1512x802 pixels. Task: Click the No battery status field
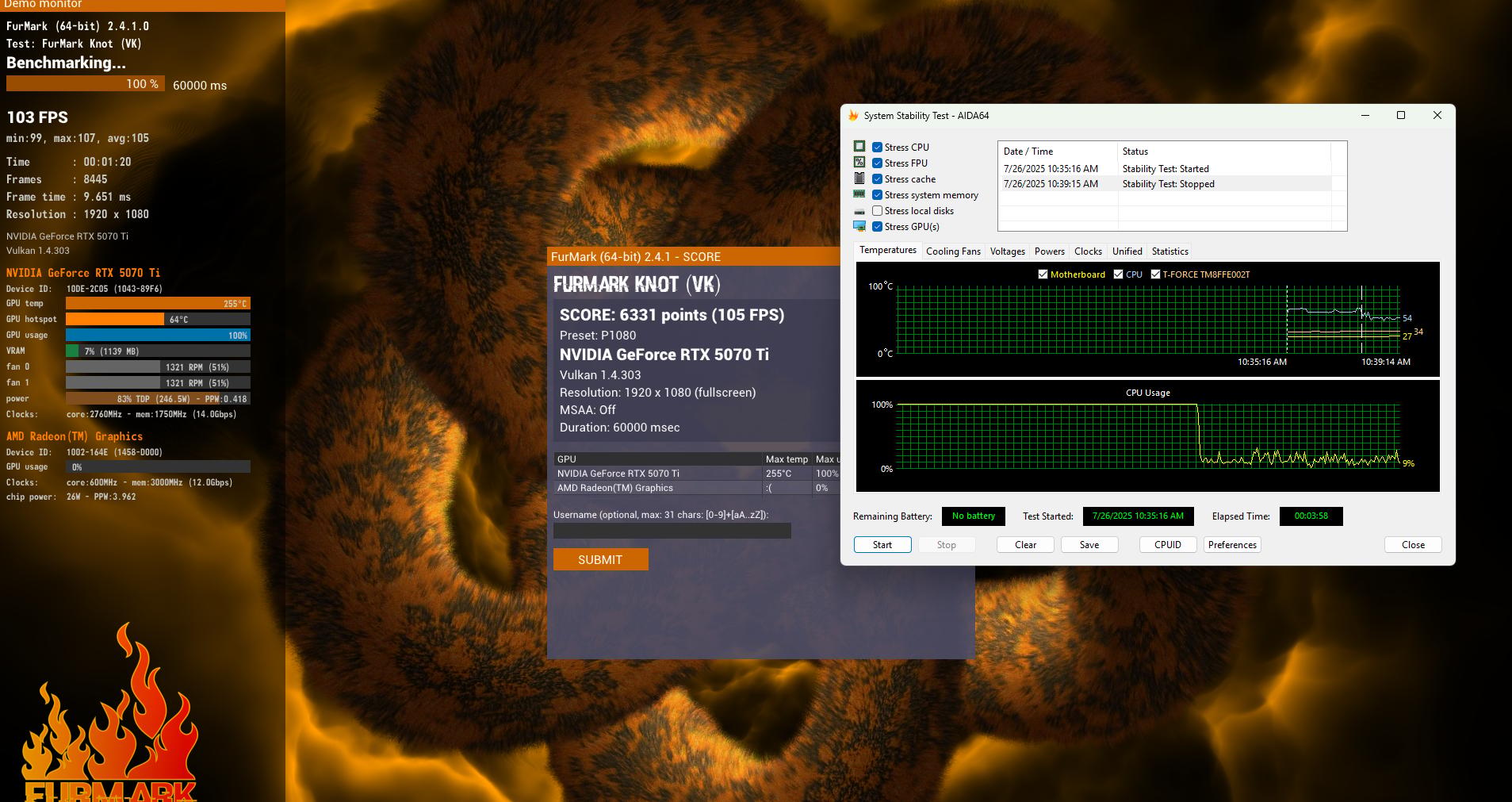tap(973, 516)
